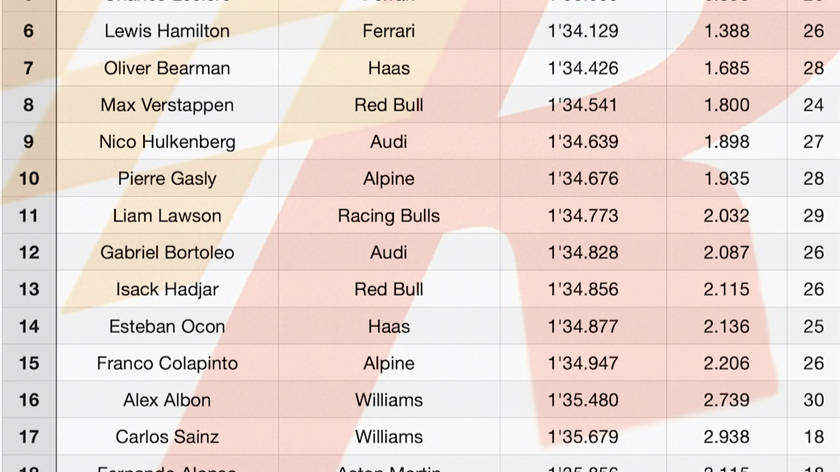Select row number 16 header
840x472 pixels.
tap(28, 400)
